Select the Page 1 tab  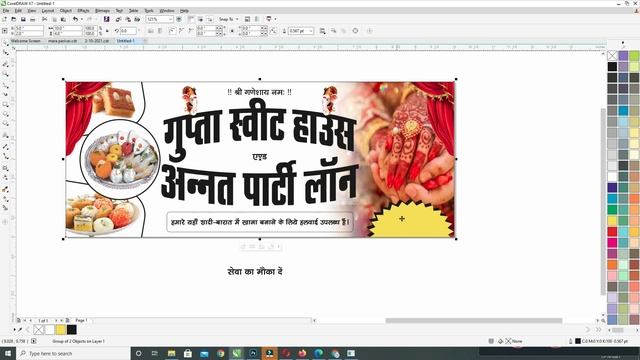tap(81, 320)
